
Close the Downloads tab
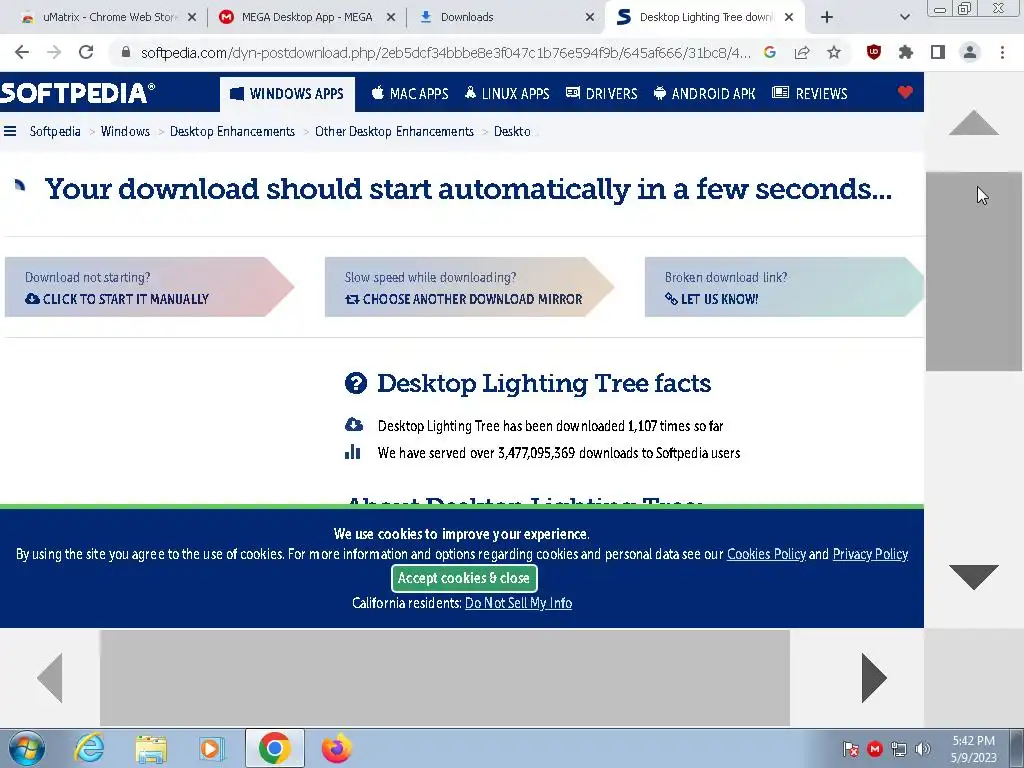(590, 18)
